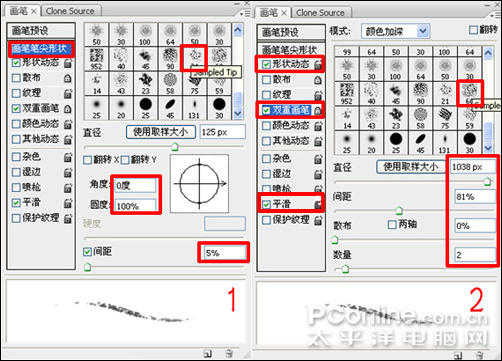Click lock icon beside 其他动态 in right panel
This screenshot has height=361, width=502.
click(x=318, y=141)
